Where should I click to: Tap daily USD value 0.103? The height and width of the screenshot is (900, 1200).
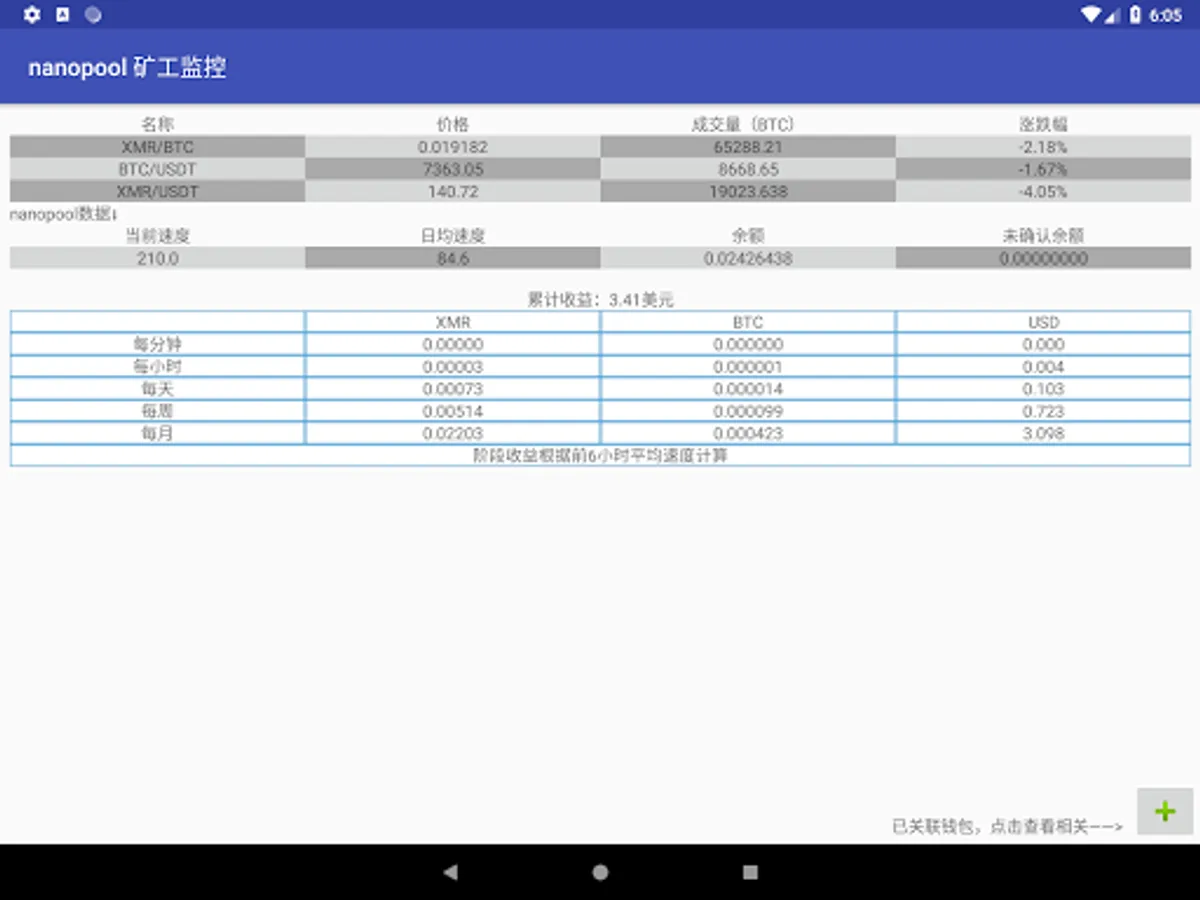point(1043,388)
